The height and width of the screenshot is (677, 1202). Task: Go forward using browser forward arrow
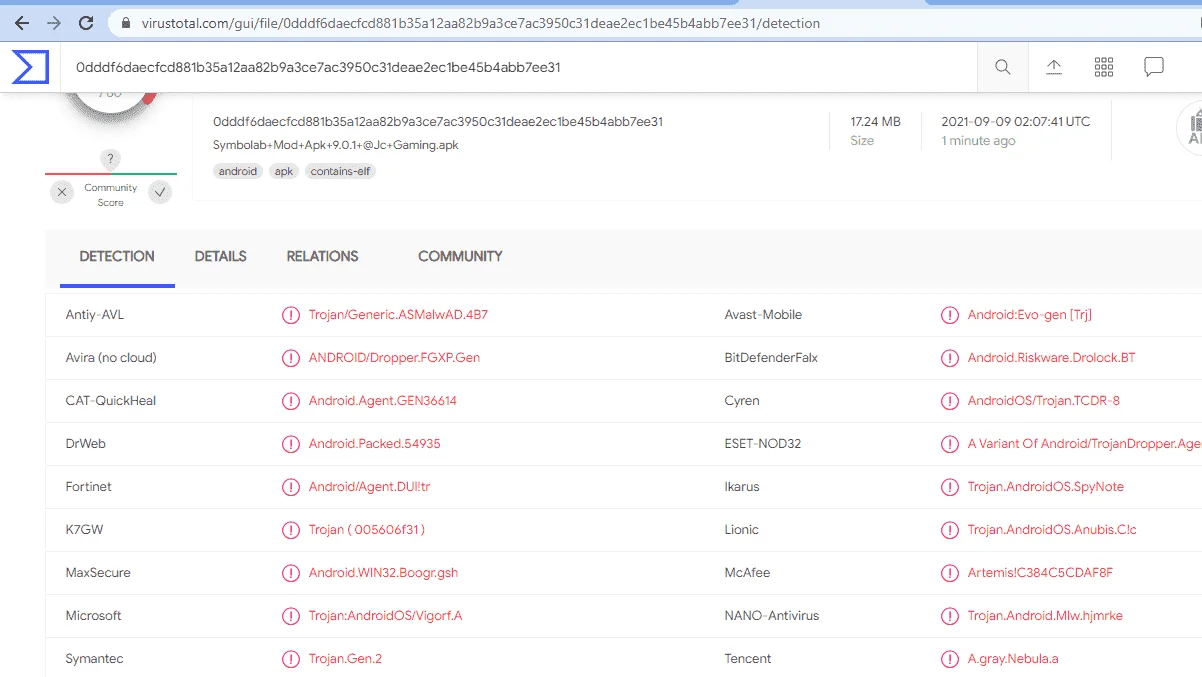[x=53, y=22]
